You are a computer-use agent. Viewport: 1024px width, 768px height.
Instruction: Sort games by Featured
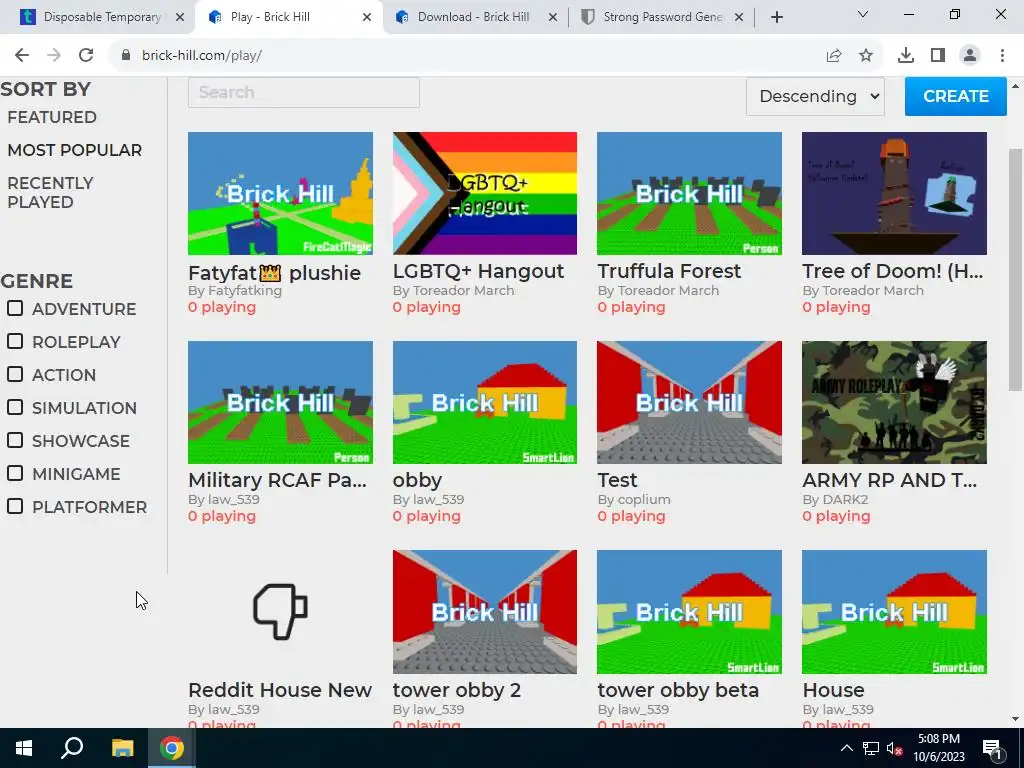[52, 118]
